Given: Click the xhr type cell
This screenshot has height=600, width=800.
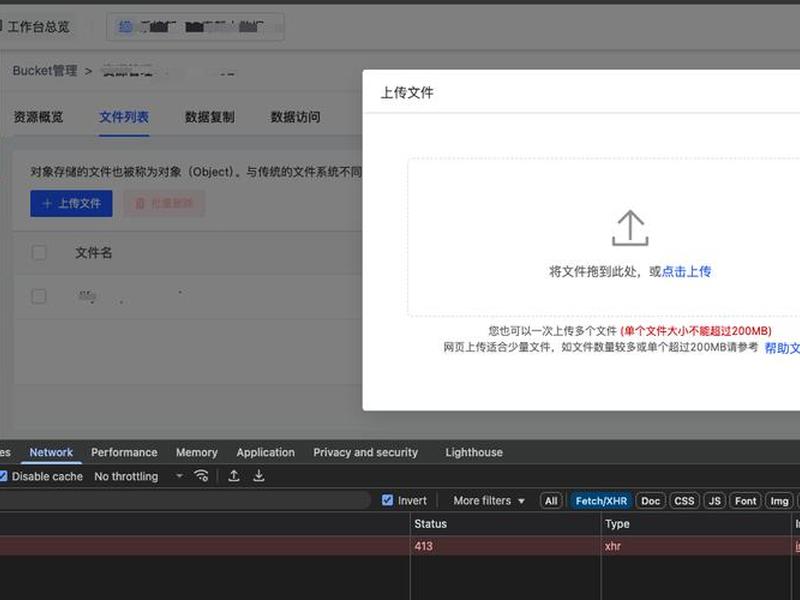Looking at the screenshot, I should click(695, 546).
